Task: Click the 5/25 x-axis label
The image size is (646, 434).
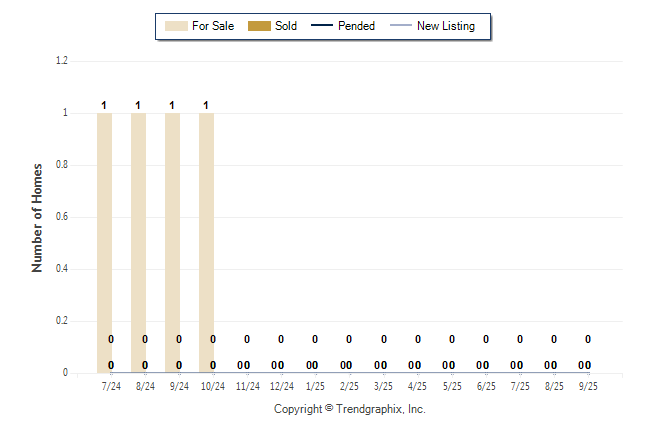Action: pyautogui.click(x=452, y=385)
